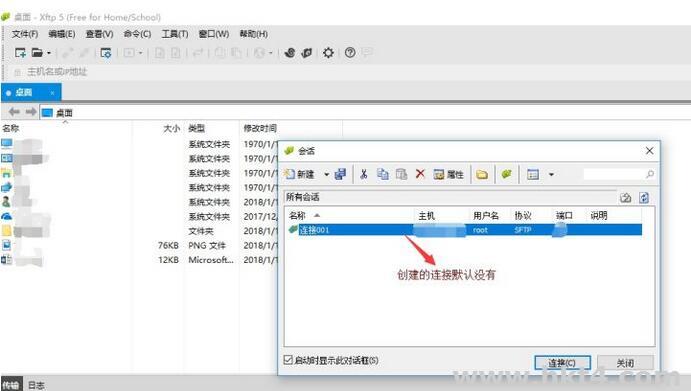Sort main file list by 类型 column
691x391 pixels.
point(197,128)
